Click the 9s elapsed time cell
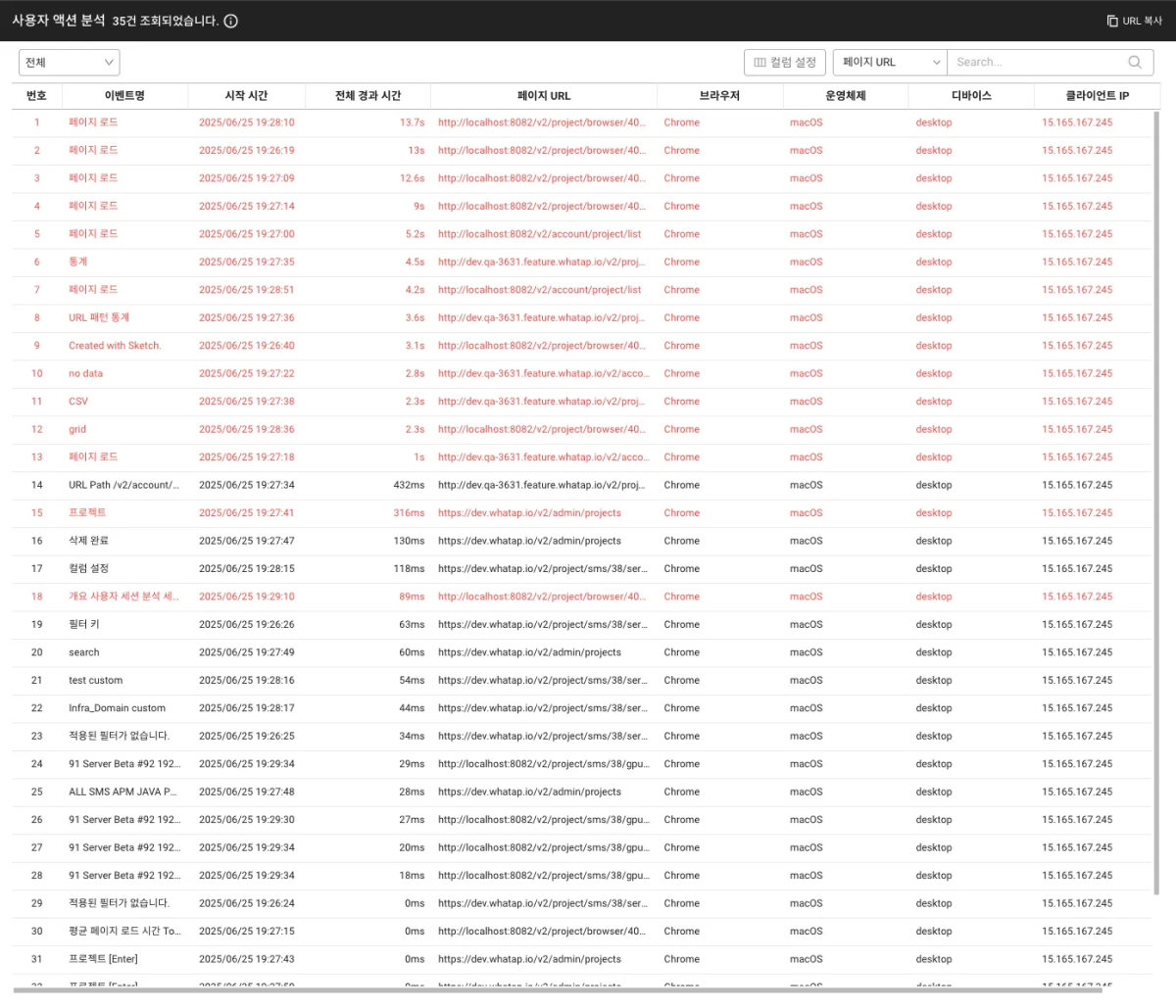The image size is (1176, 1008). pos(418,207)
